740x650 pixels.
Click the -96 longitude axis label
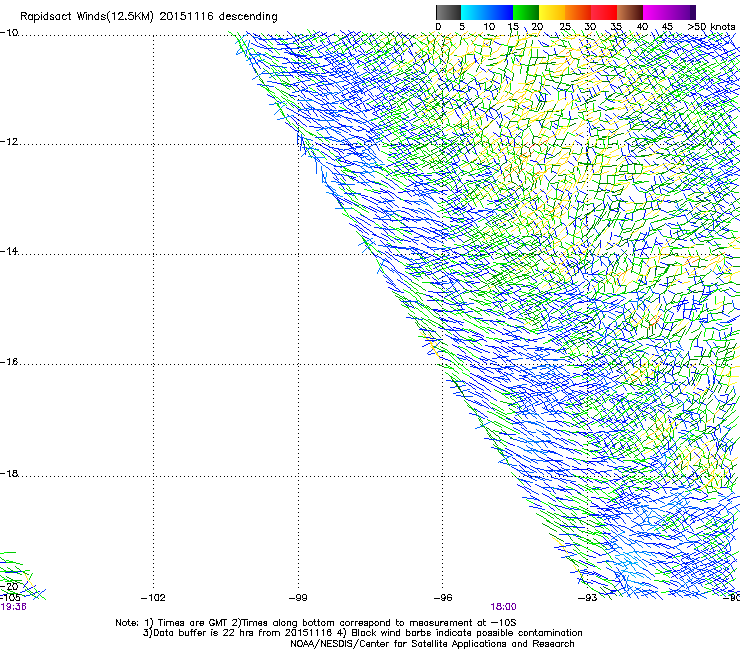[443, 598]
